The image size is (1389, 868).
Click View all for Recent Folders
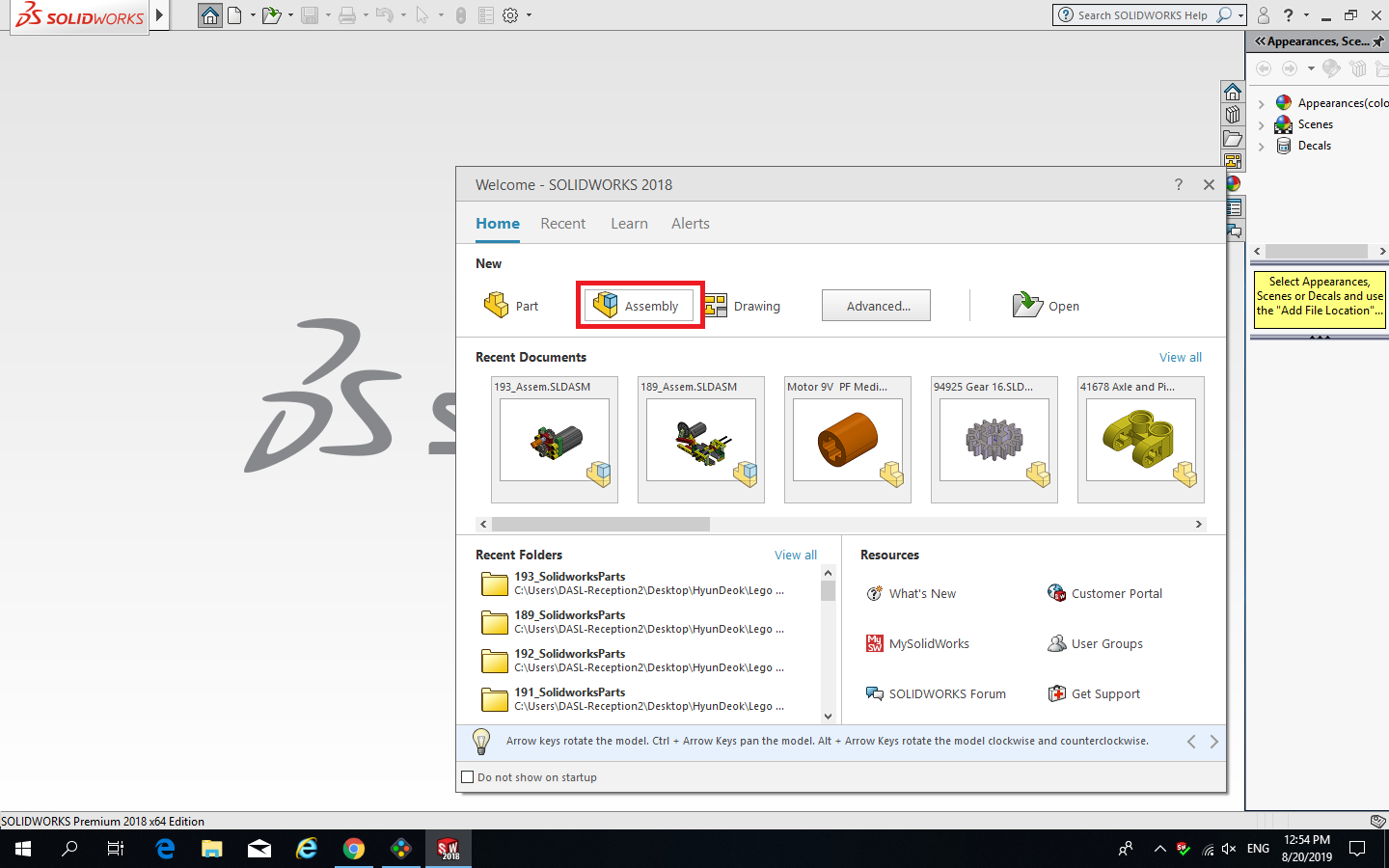tap(796, 555)
